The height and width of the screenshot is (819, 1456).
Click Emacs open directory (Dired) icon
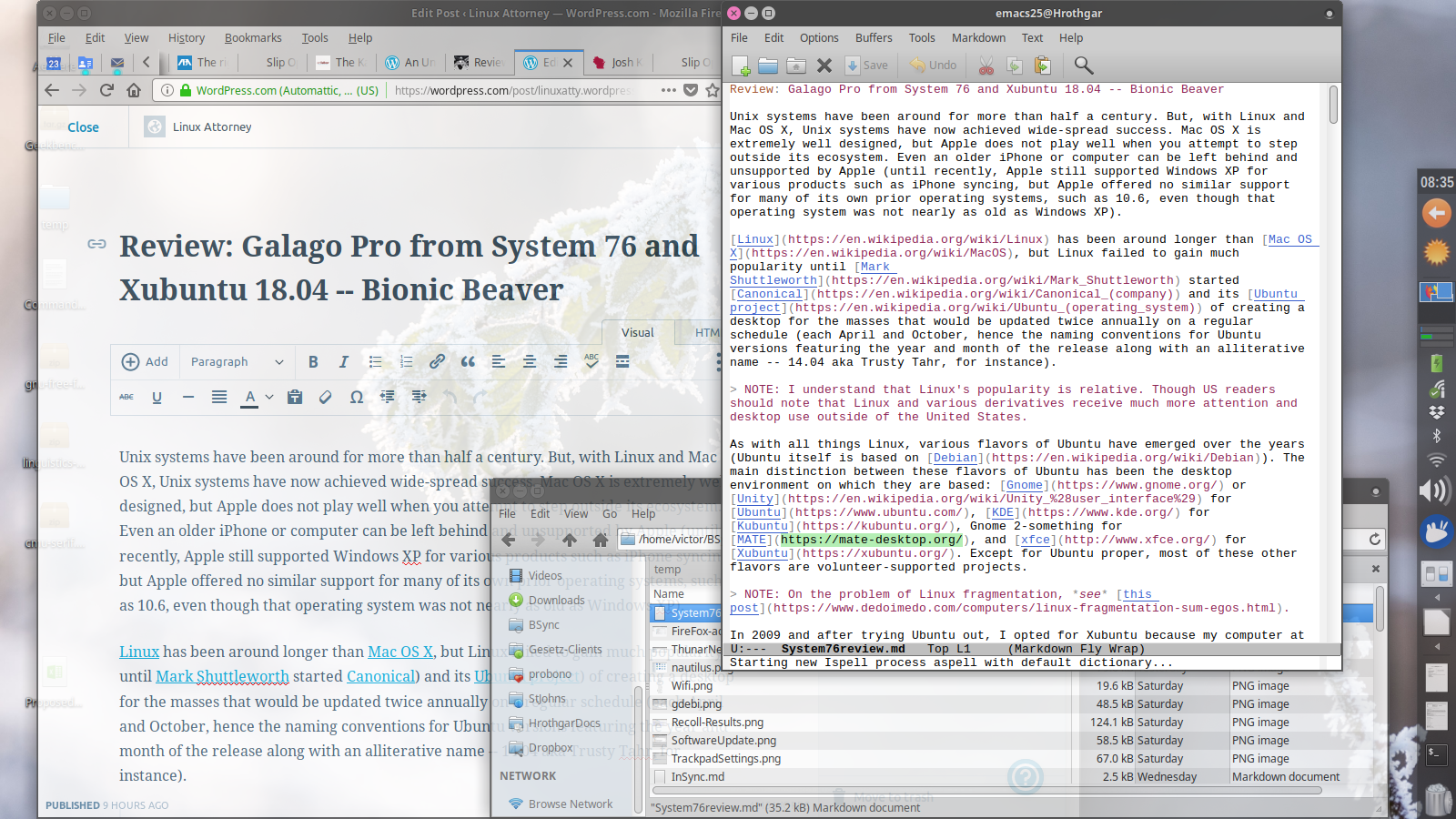point(796,66)
